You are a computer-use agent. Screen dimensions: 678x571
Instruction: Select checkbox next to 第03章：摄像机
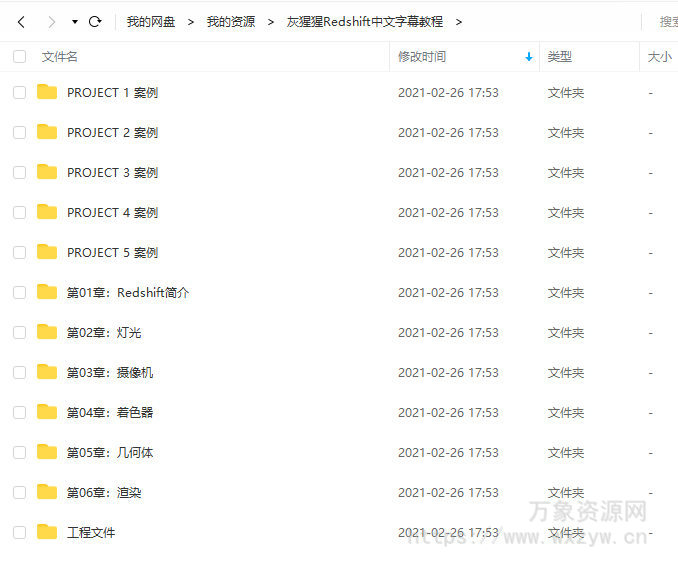[19, 372]
